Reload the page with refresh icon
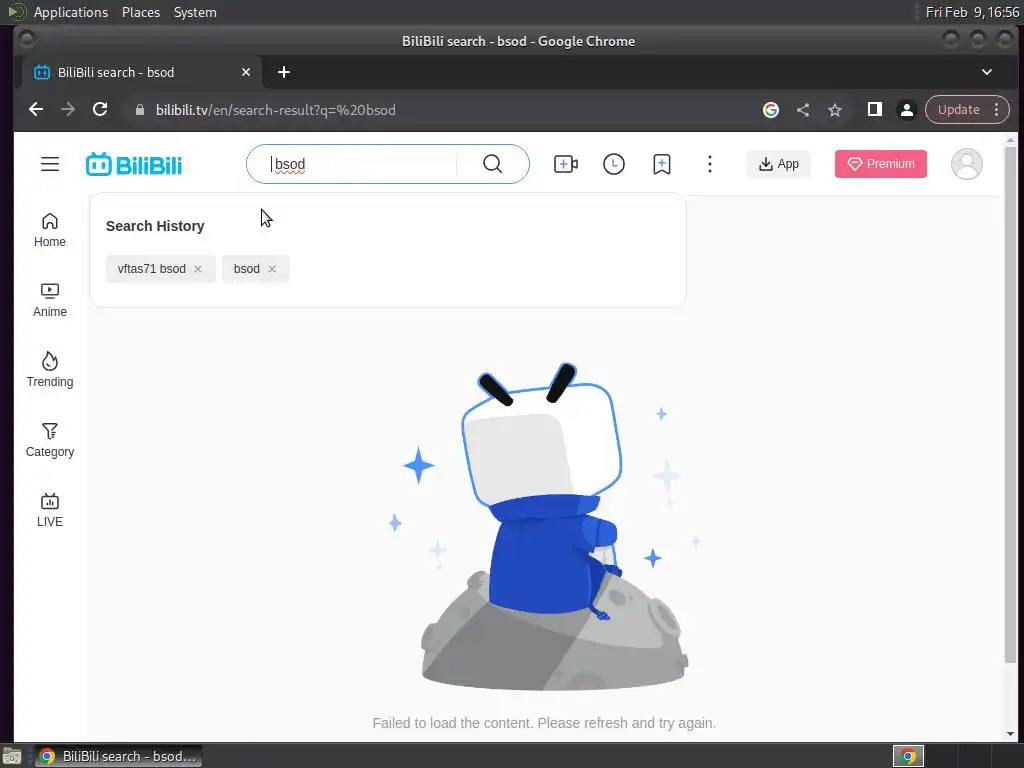Image resolution: width=1024 pixels, height=768 pixels. pos(100,110)
